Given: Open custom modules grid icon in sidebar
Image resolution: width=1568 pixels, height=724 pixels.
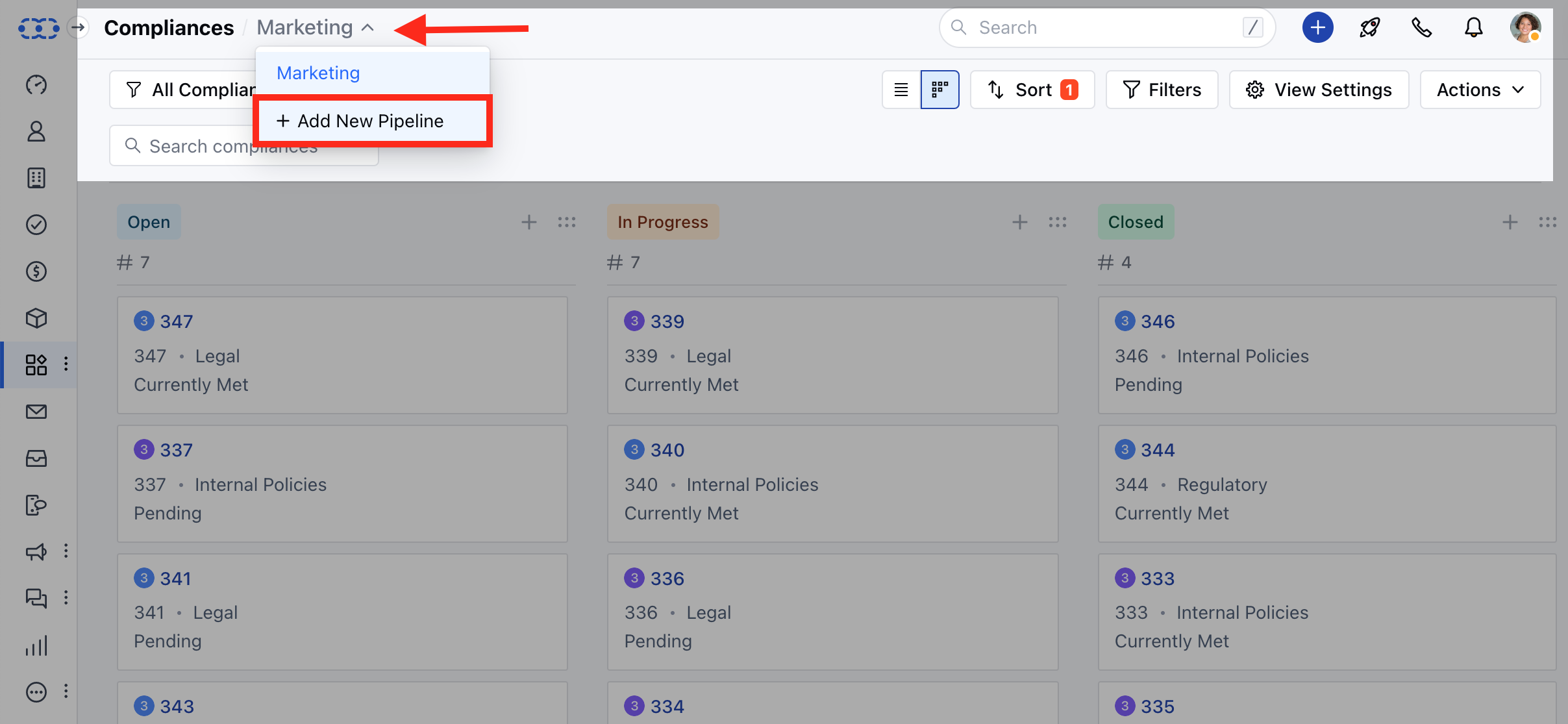Looking at the screenshot, I should point(36,365).
